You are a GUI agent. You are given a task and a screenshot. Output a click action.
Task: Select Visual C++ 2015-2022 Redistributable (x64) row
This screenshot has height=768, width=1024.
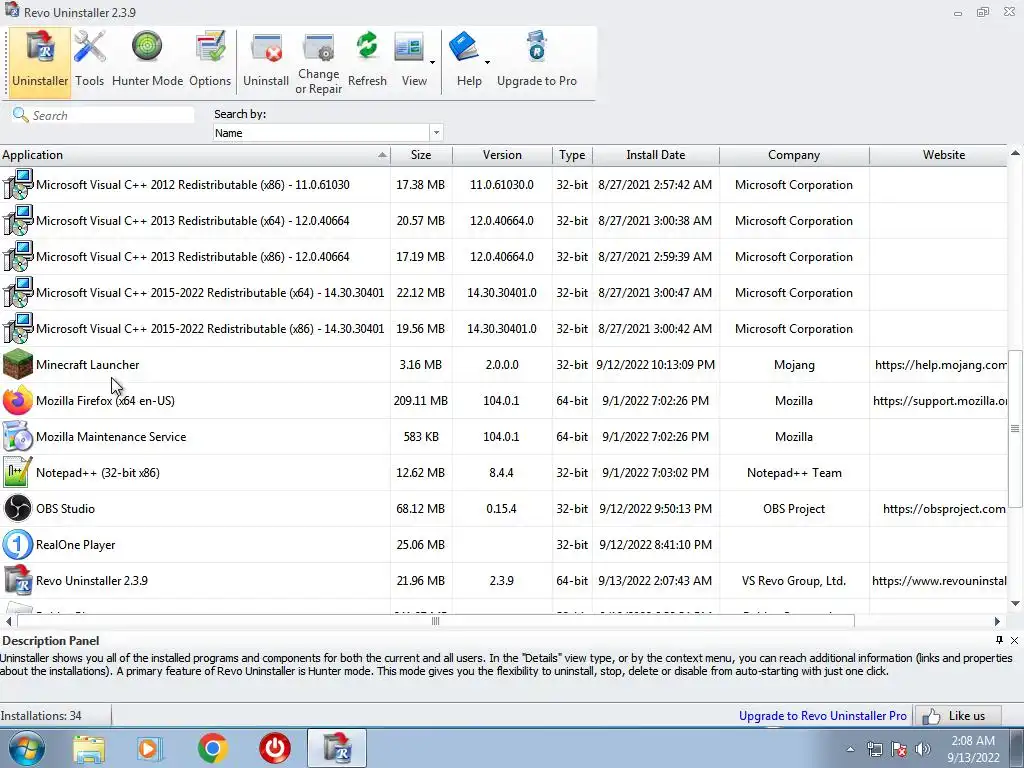(504, 293)
